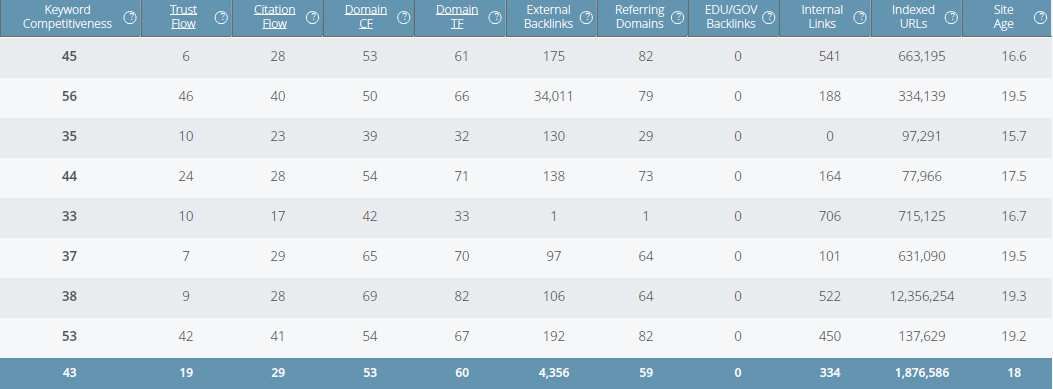Click indexed URLs value 334,139
1053x389 pixels.
921,96
